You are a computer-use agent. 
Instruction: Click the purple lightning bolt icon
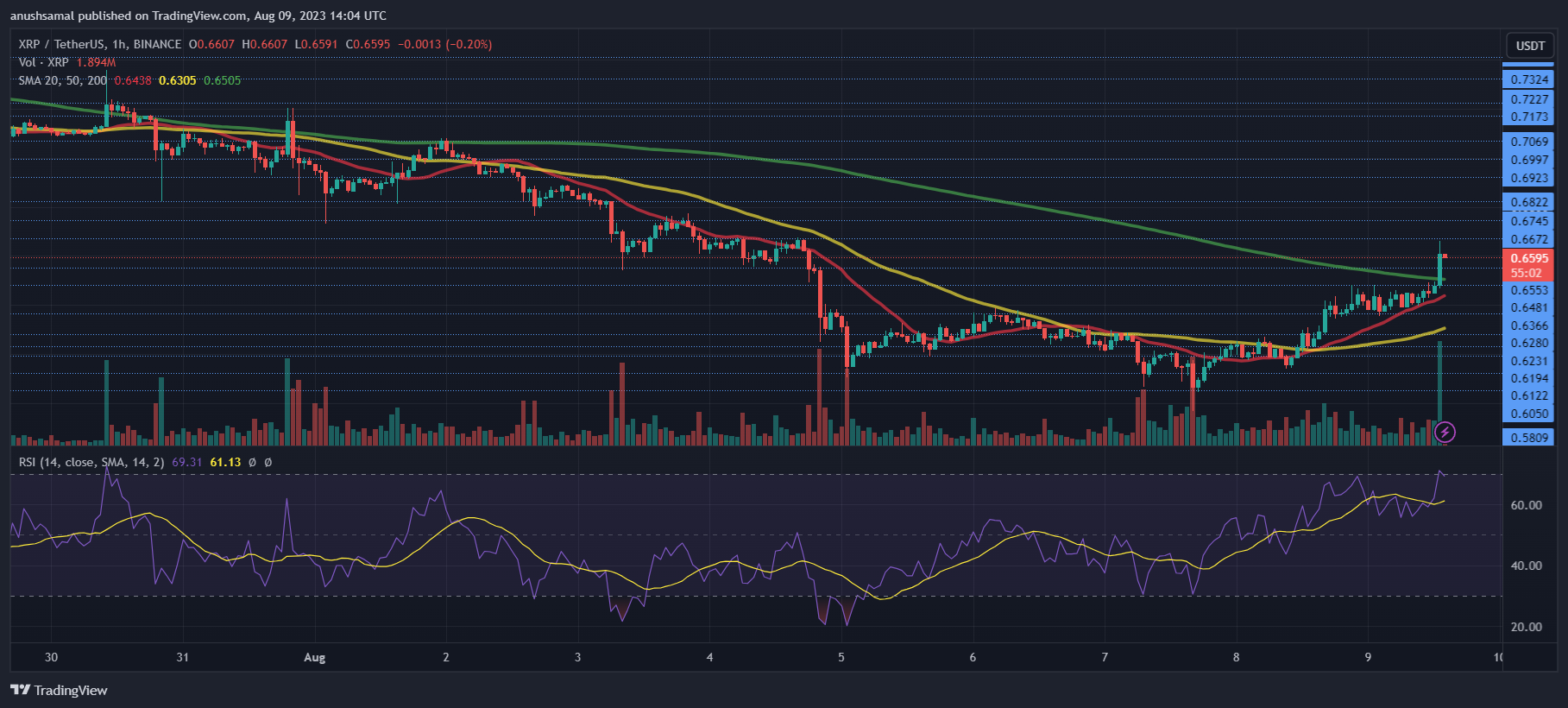[1445, 432]
